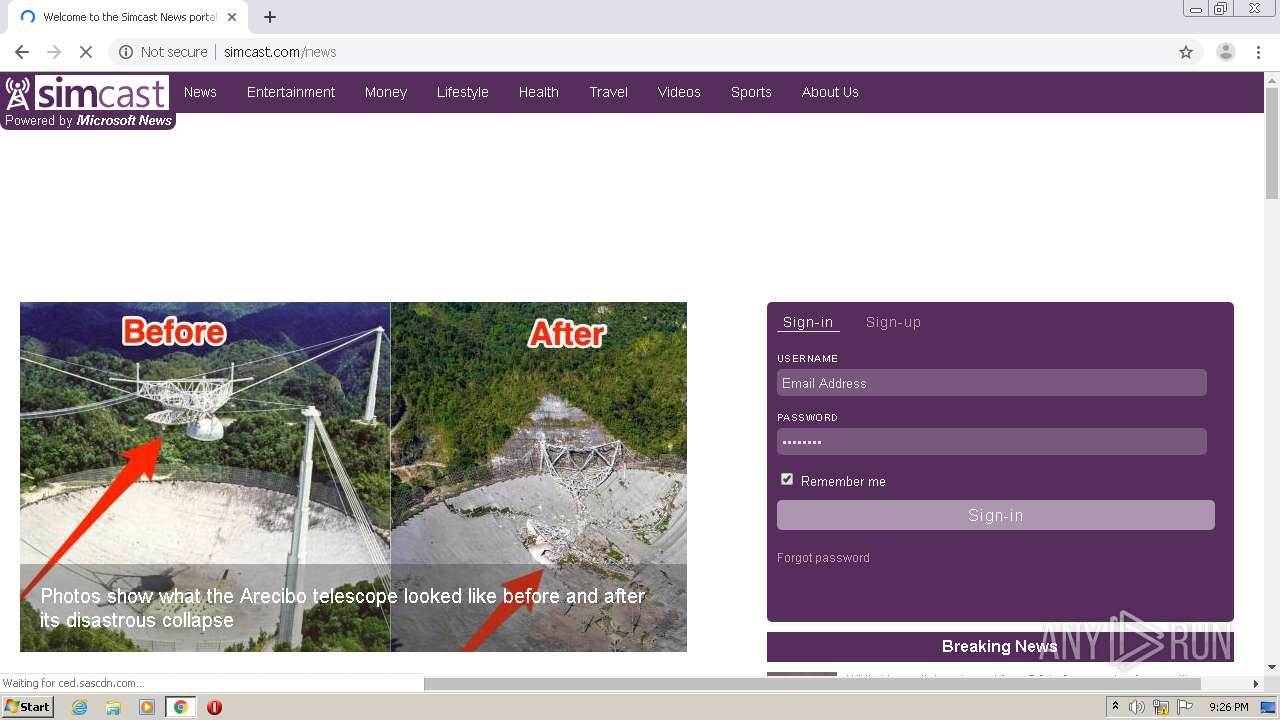Switch to the Sign-in tab
This screenshot has height=720, width=1280.
(808, 322)
